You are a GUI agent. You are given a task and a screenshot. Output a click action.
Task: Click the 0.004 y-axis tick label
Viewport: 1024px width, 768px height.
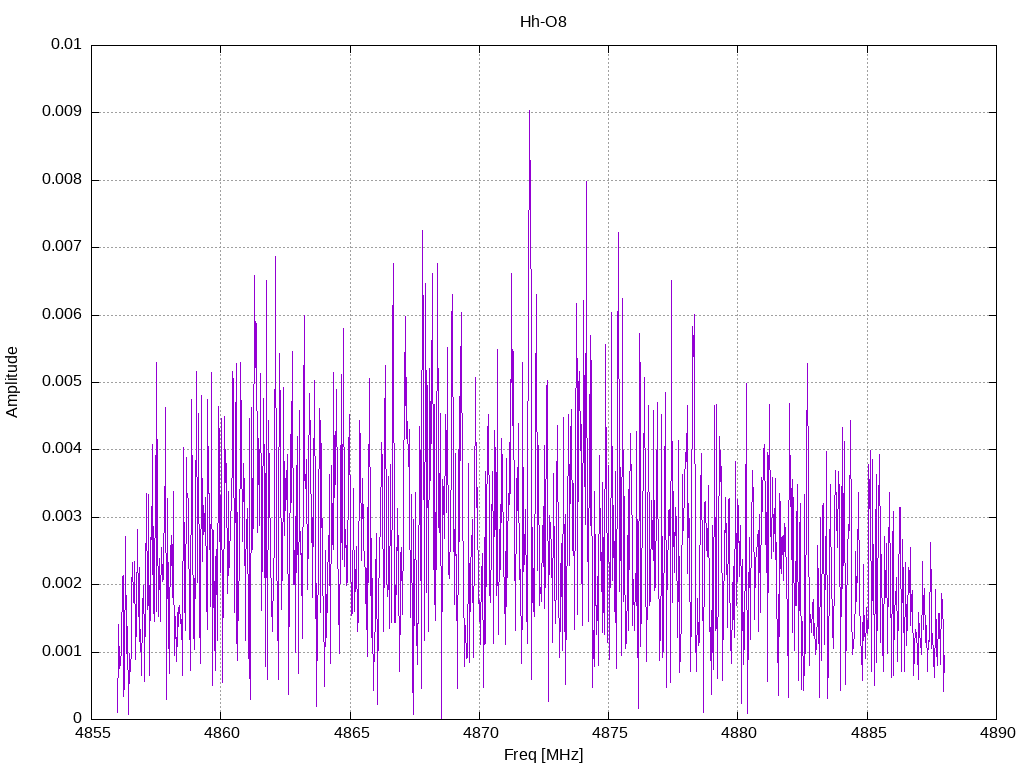[x=62, y=449]
